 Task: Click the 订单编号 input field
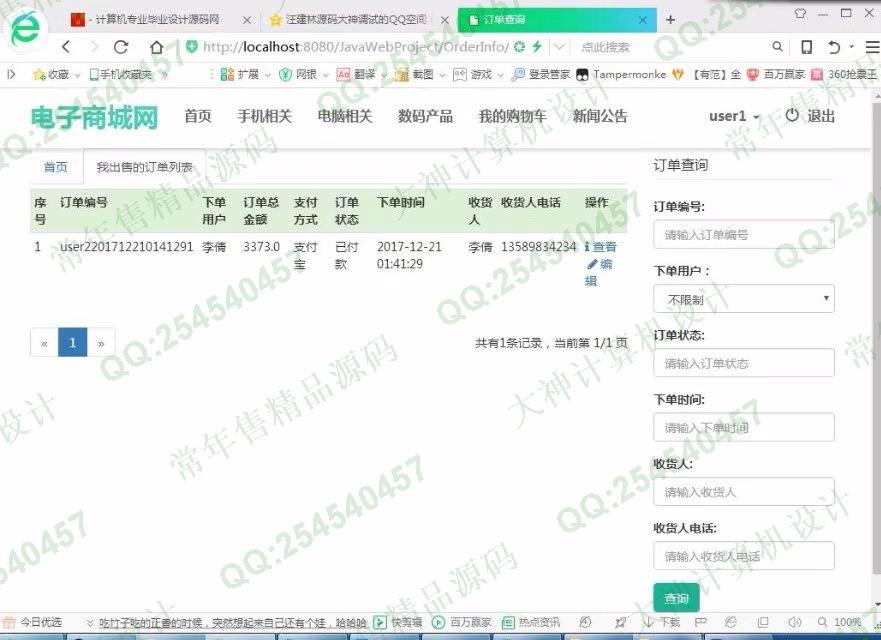tap(744, 234)
